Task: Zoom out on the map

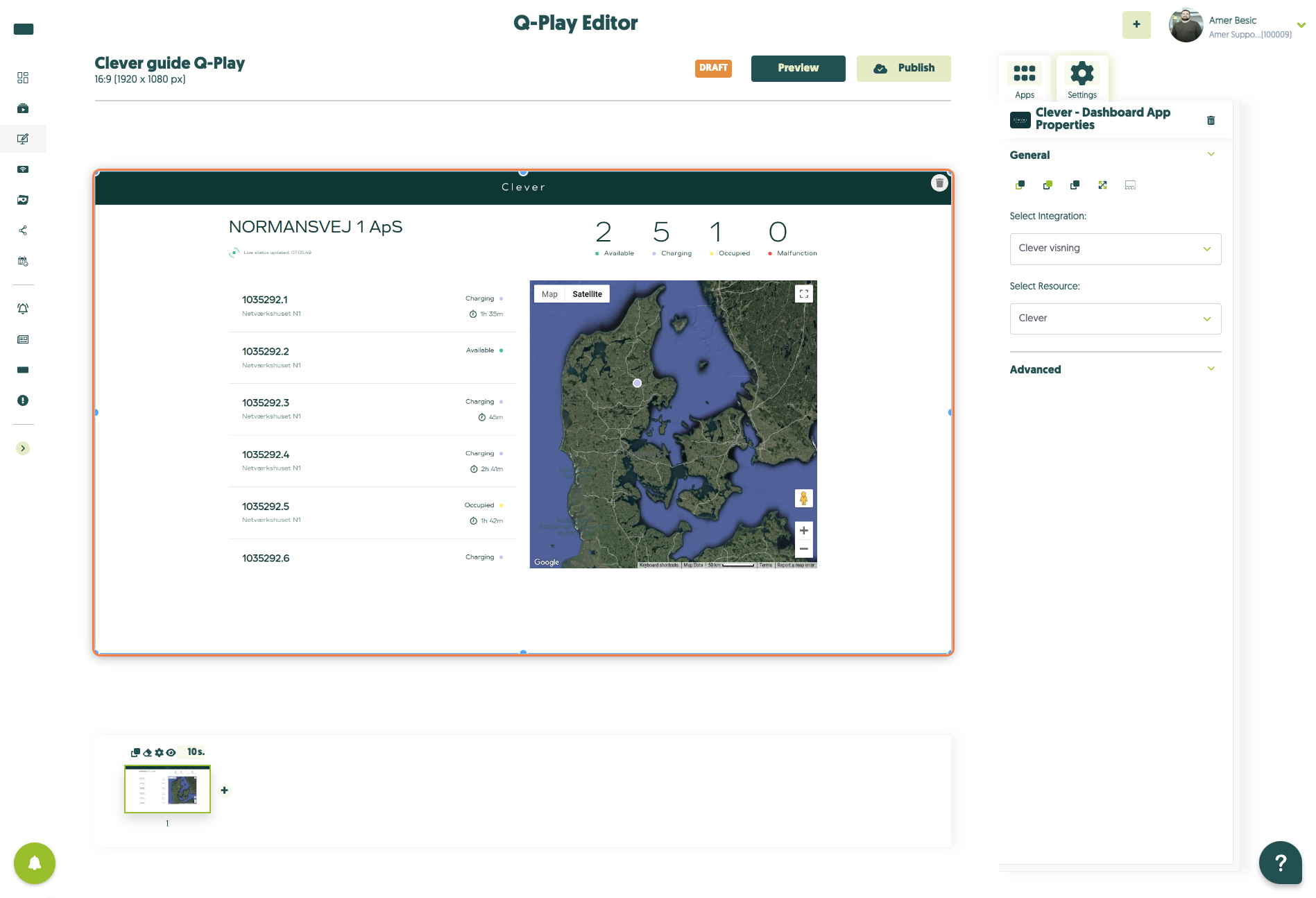Action: (803, 549)
